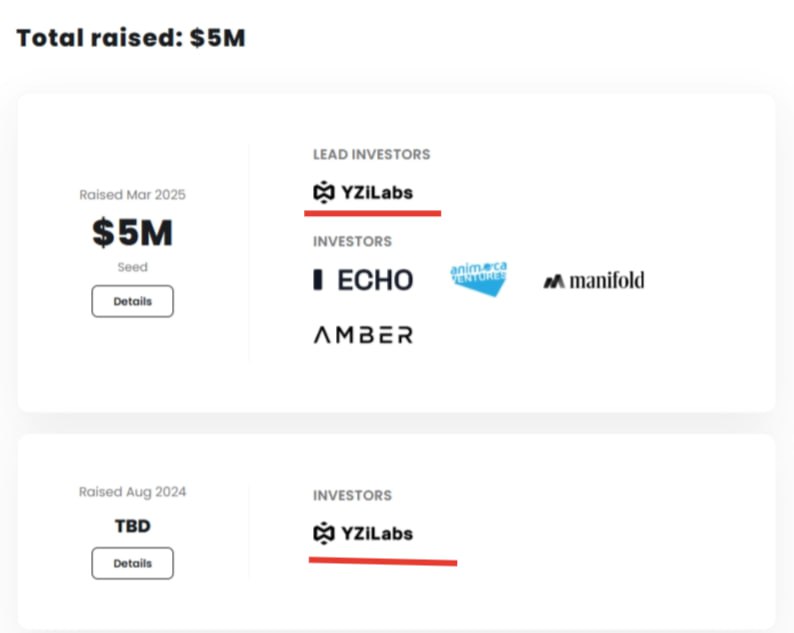Click the manifold investor logo
Screen dimensions: 794x633
click(594, 280)
